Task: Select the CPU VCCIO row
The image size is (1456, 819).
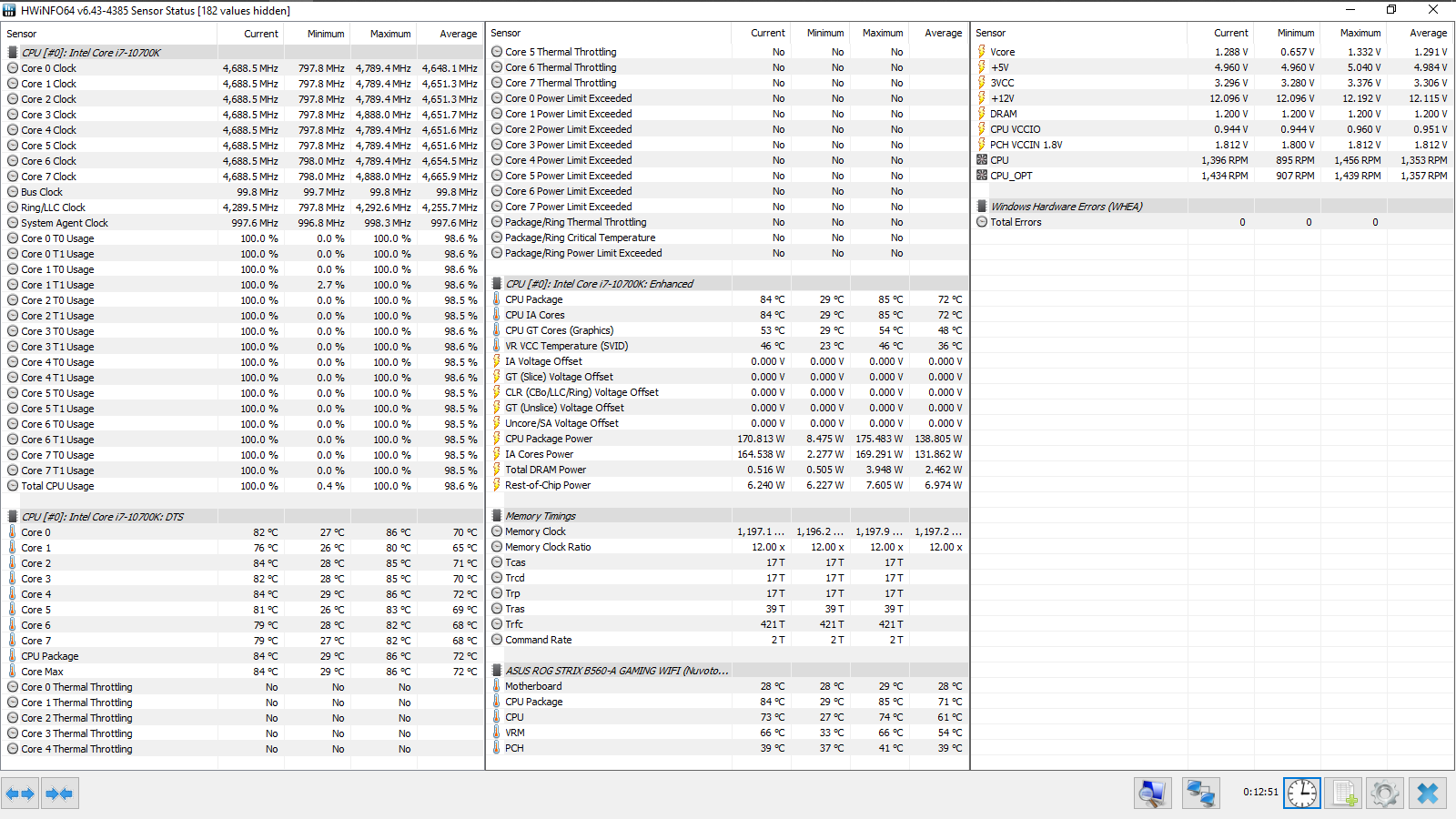Action: tap(1213, 129)
